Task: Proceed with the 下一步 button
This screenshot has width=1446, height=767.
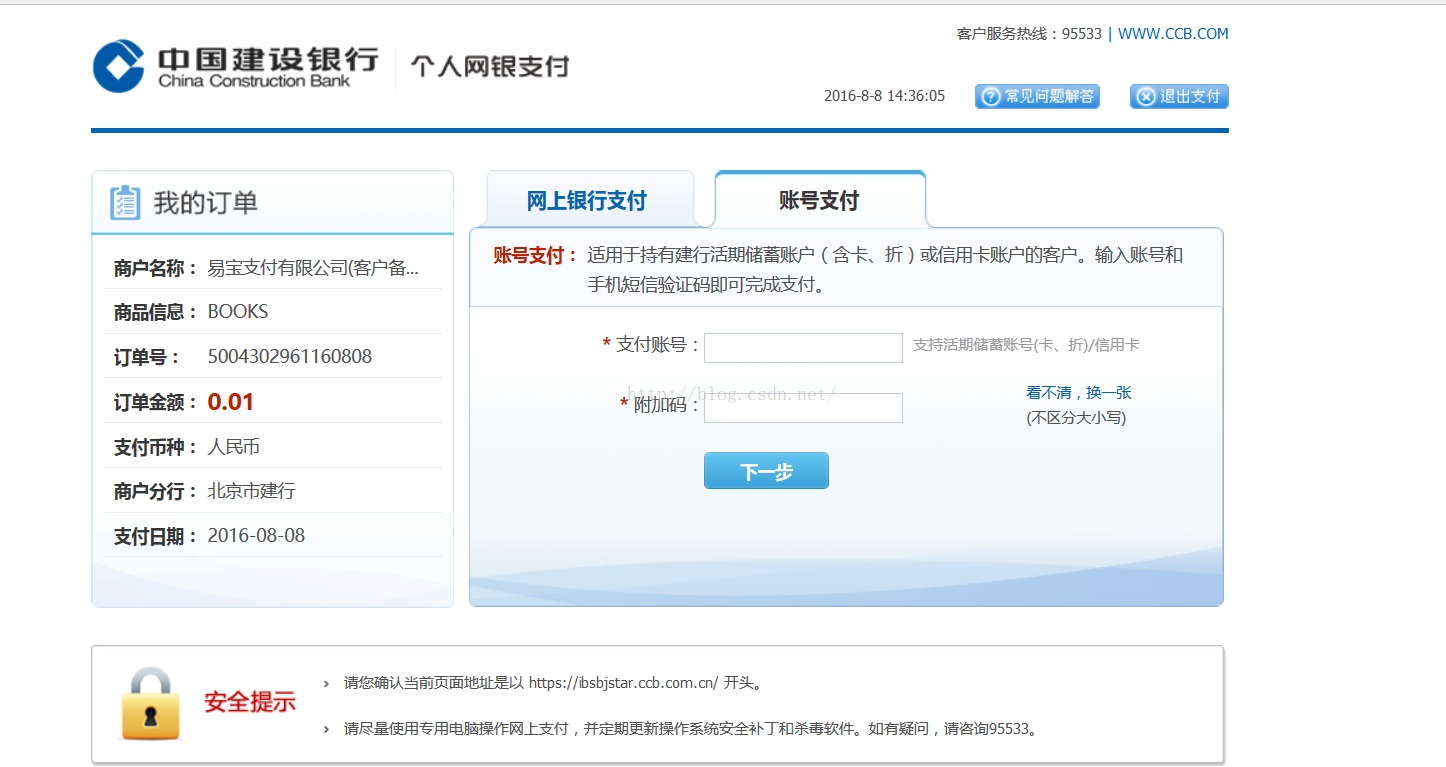Action: [x=766, y=471]
